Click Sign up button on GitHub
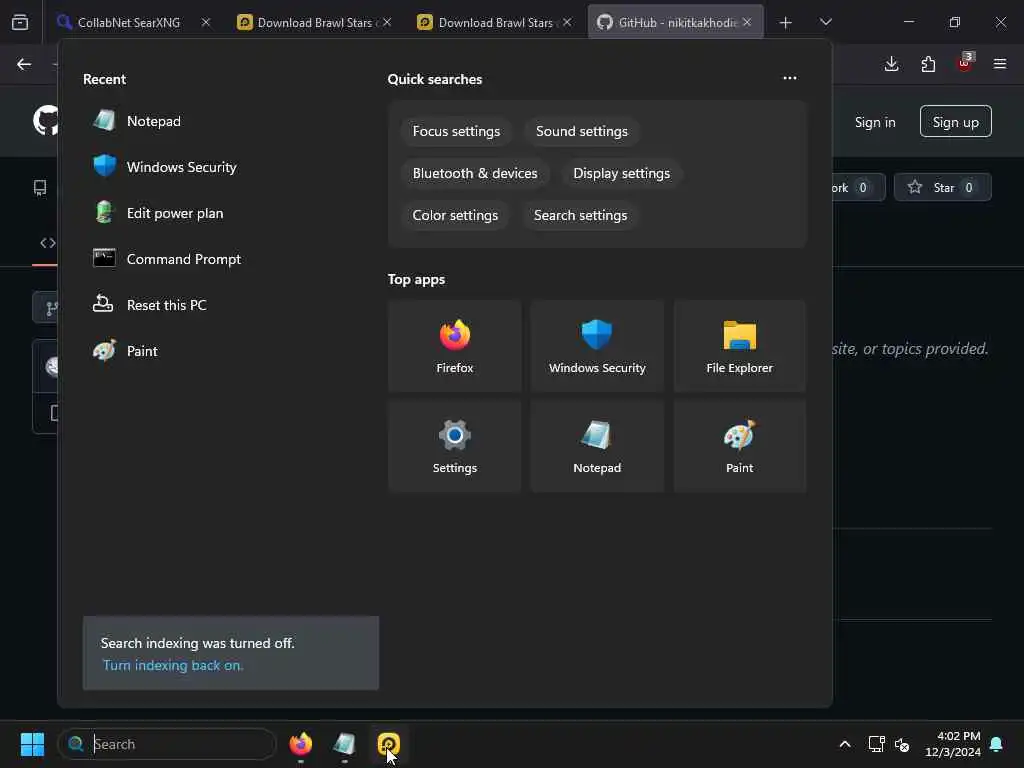 coord(955,121)
